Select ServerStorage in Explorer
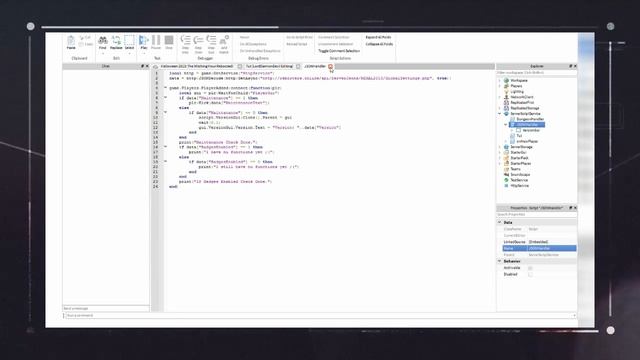The width and height of the screenshot is (640, 360). [x=521, y=147]
